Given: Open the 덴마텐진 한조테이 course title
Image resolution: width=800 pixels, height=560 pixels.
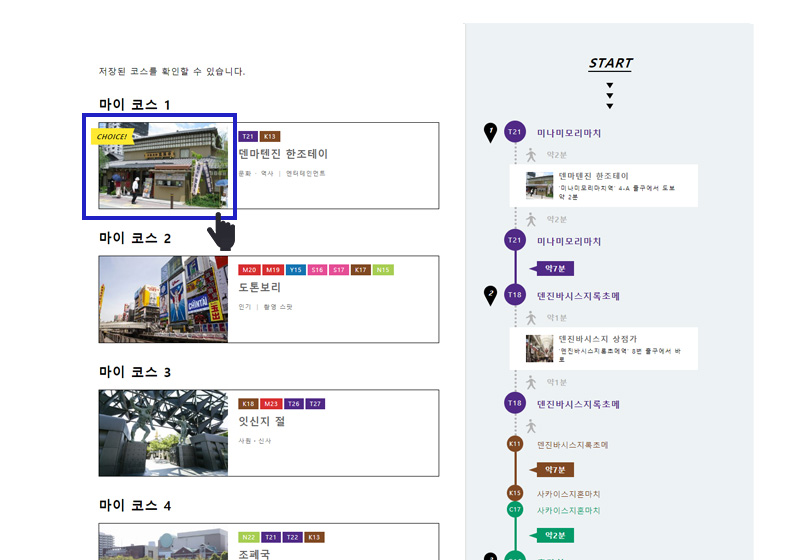Looking at the screenshot, I should (x=283, y=154).
